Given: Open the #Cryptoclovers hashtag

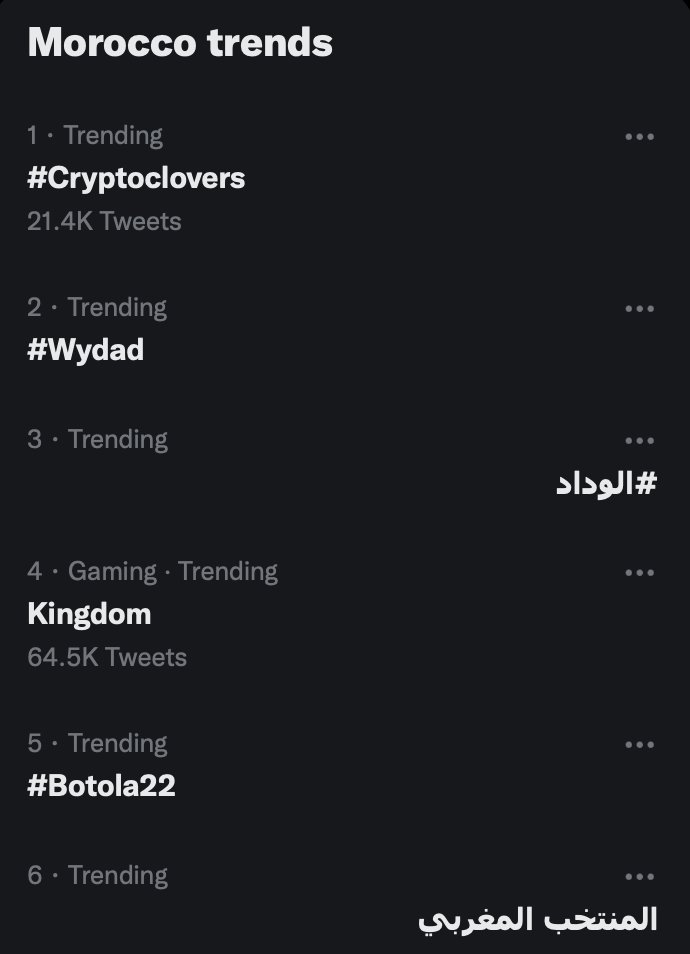Looking at the screenshot, I should (x=136, y=178).
